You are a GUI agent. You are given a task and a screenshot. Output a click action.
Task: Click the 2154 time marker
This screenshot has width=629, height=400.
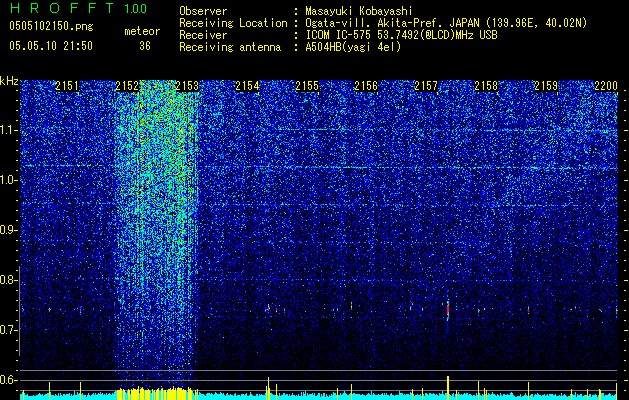coord(247,85)
